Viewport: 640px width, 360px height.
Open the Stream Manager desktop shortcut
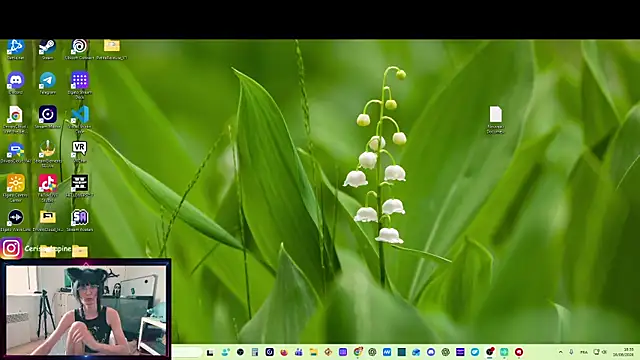[47, 118]
